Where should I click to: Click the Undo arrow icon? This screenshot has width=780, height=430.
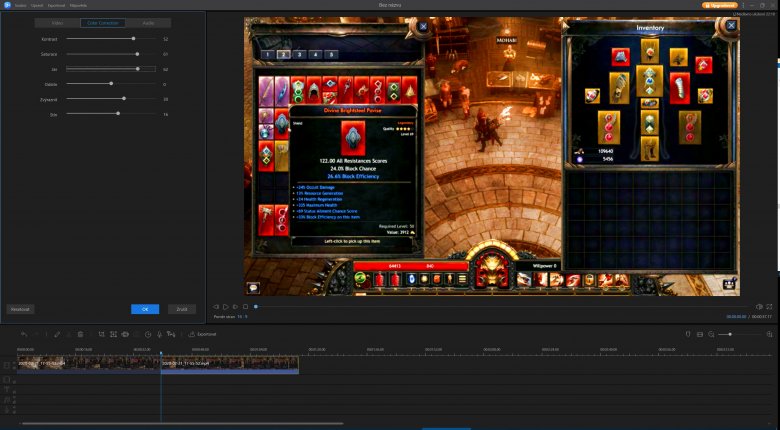[x=24, y=334]
